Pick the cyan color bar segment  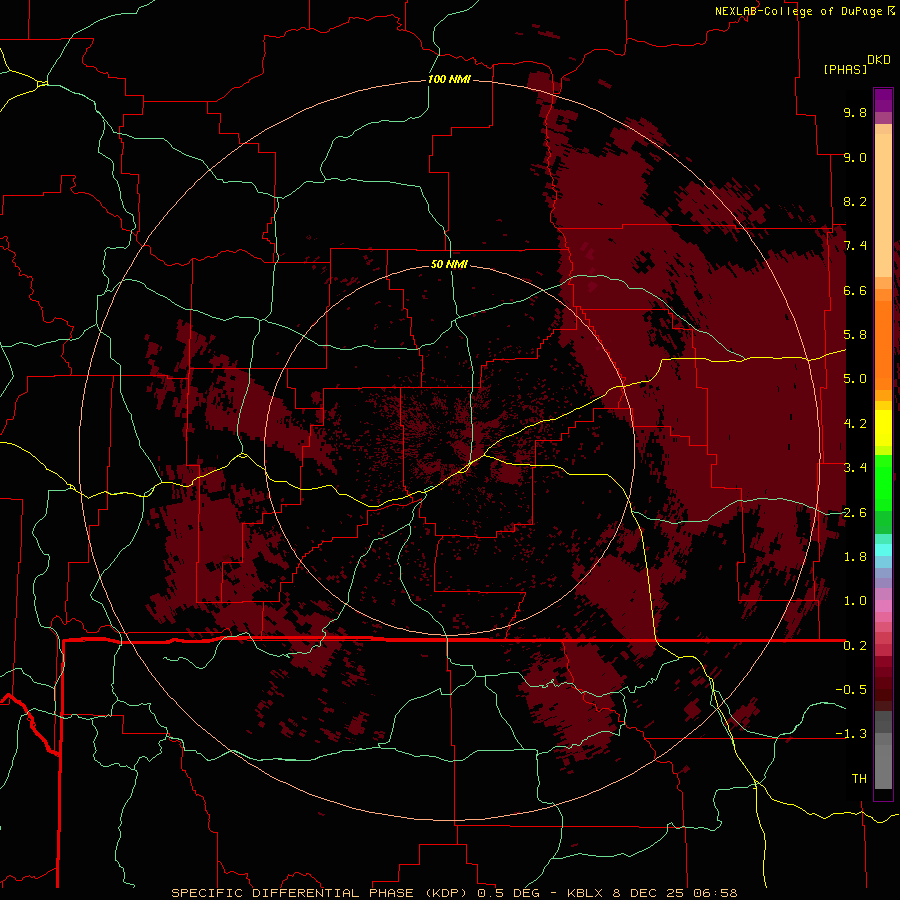click(883, 550)
